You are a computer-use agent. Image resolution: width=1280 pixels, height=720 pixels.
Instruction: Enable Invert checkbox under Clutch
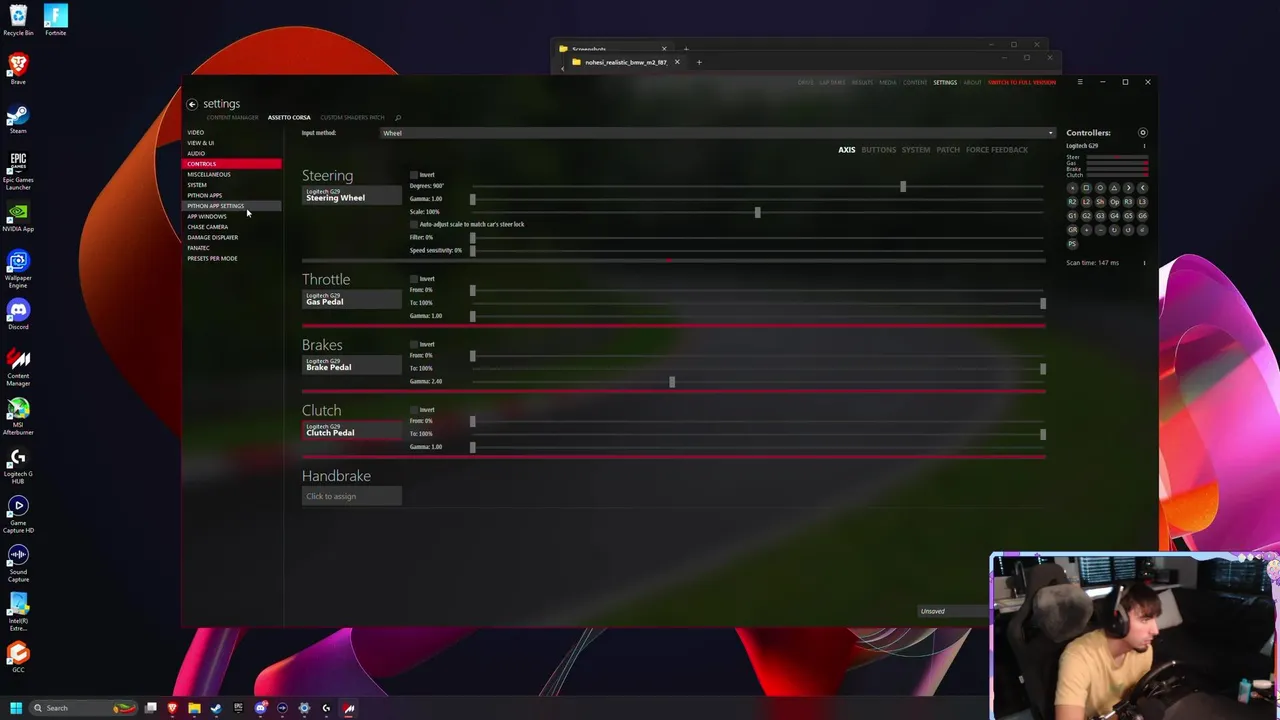tap(414, 410)
